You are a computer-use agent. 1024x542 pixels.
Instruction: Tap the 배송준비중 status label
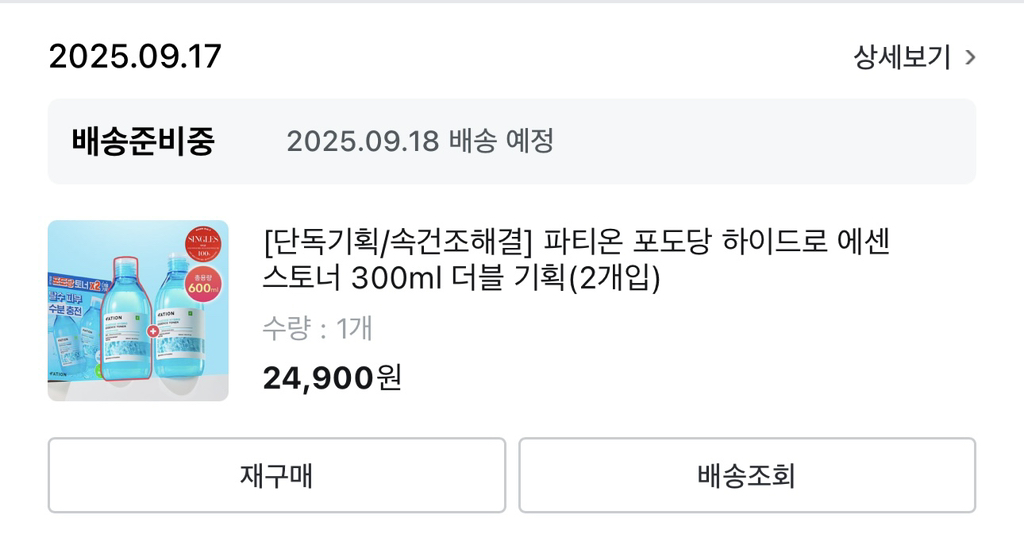[143, 141]
